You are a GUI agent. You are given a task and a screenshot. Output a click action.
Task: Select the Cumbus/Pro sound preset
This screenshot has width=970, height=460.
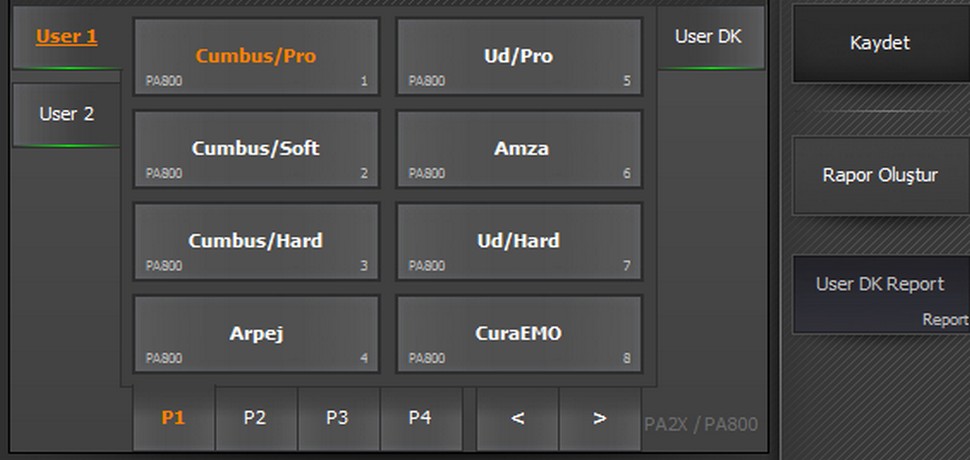click(256, 57)
